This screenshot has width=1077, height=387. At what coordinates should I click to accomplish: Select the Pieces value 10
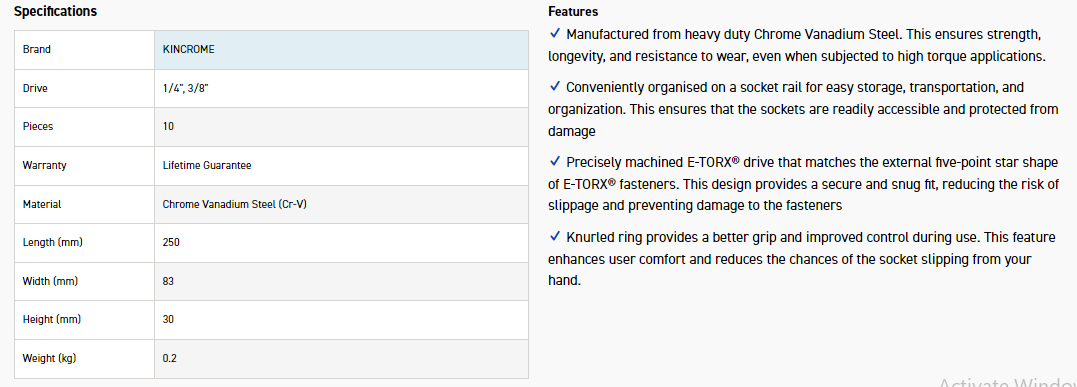pos(168,126)
